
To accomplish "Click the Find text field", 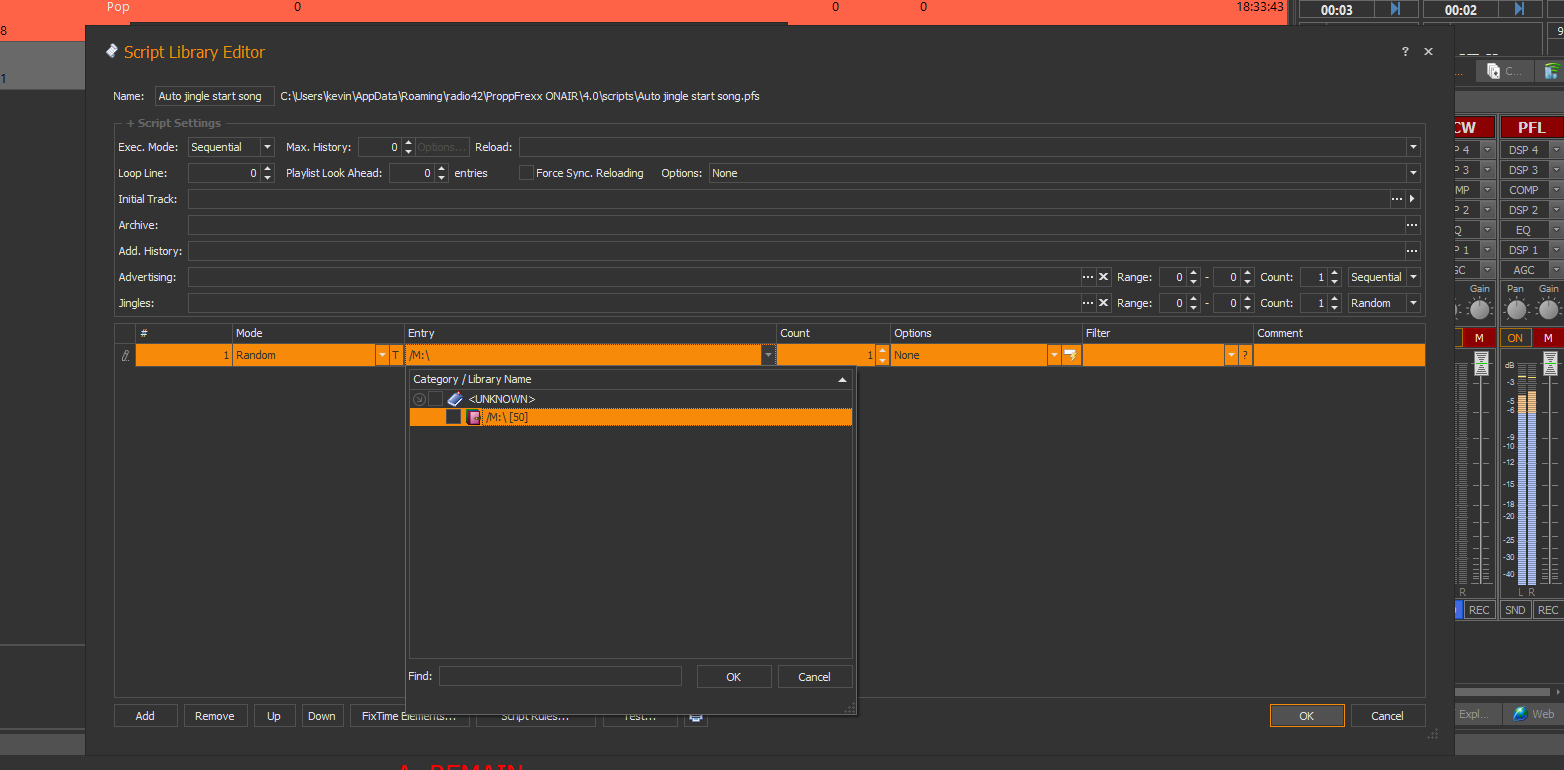I will coord(560,677).
